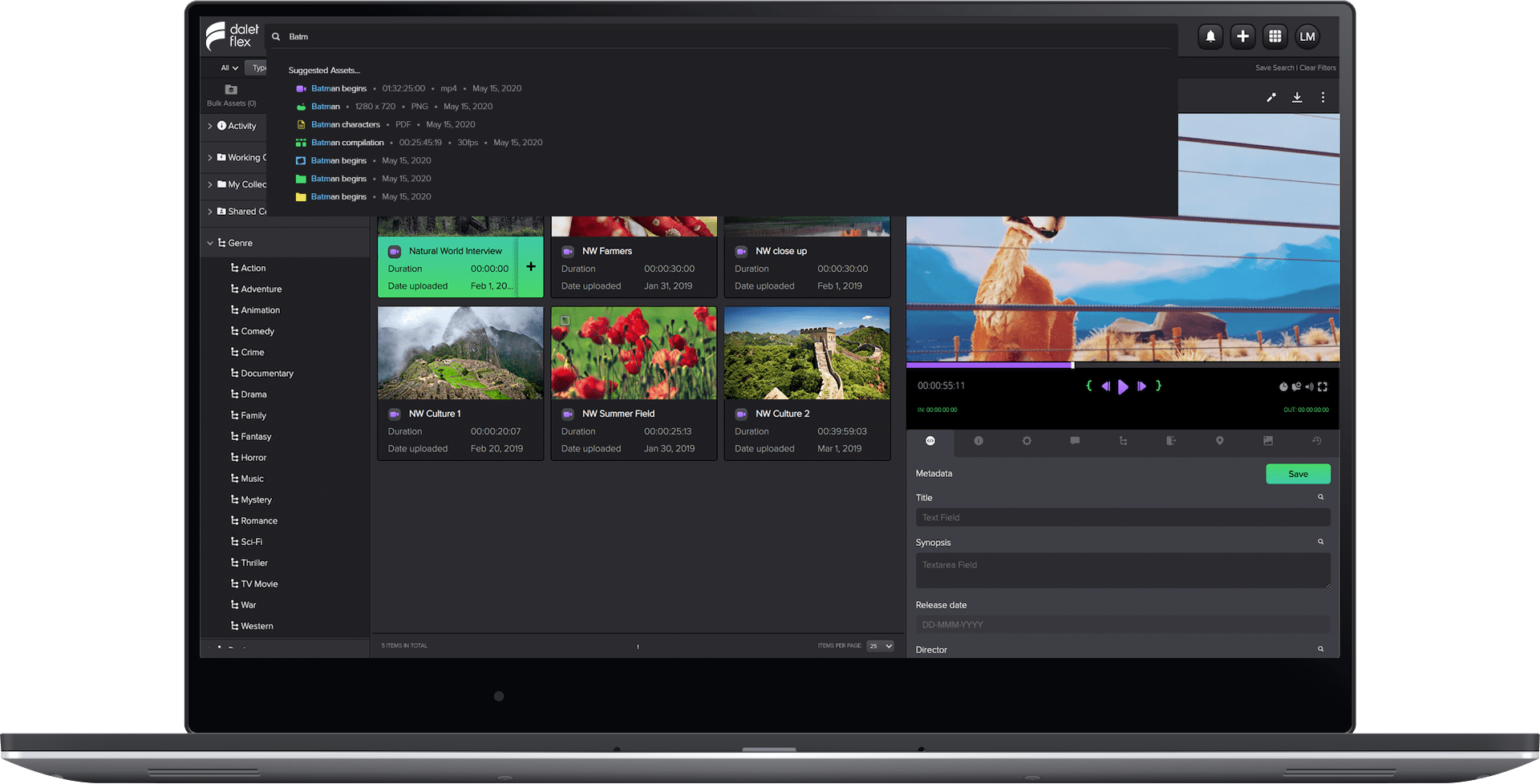1540x784 pixels.
Task: Set the mark-in point with the left brace
Action: (1088, 386)
